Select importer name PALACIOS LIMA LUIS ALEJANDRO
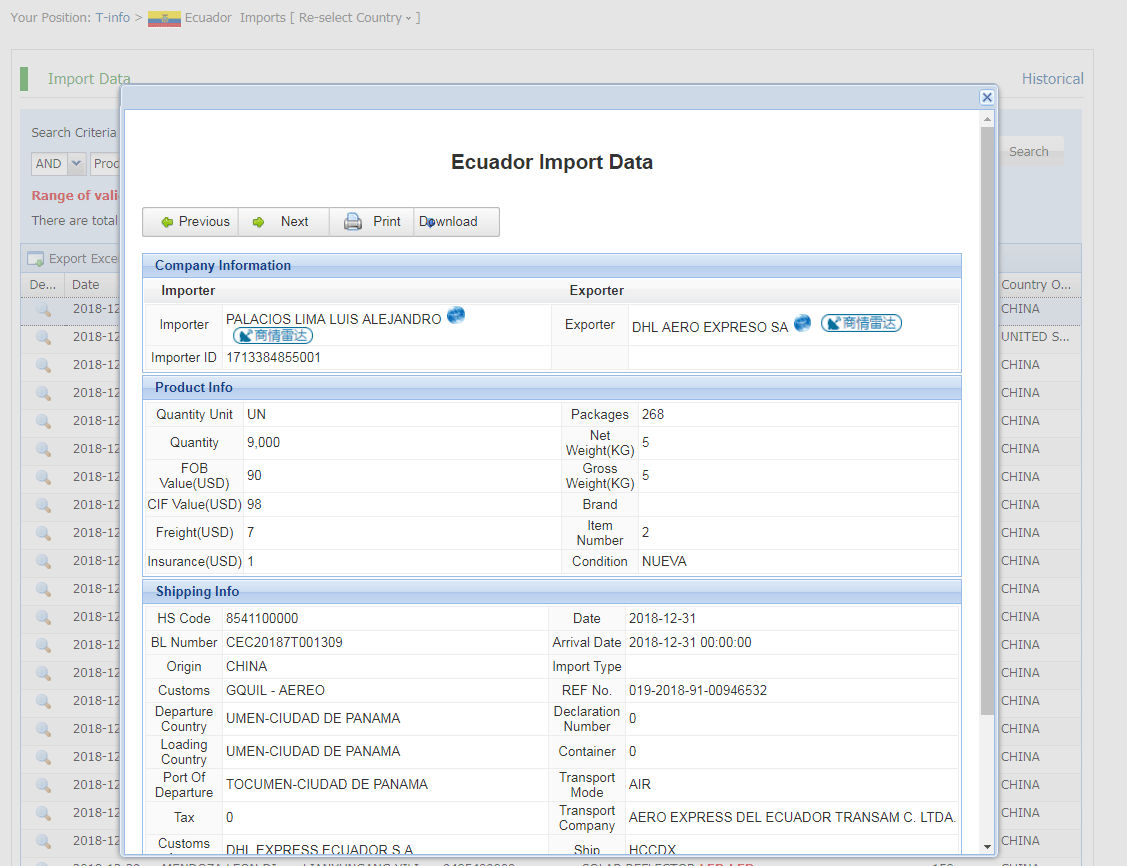 (x=334, y=319)
